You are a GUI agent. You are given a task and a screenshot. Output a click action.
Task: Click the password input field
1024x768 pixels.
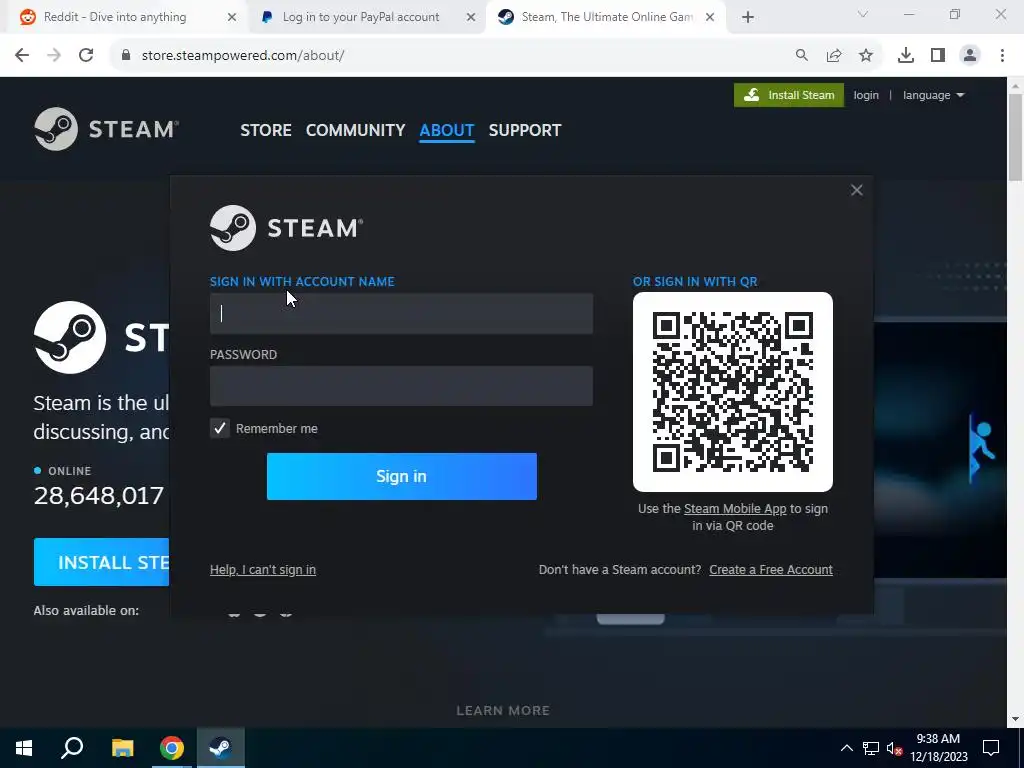click(401, 386)
